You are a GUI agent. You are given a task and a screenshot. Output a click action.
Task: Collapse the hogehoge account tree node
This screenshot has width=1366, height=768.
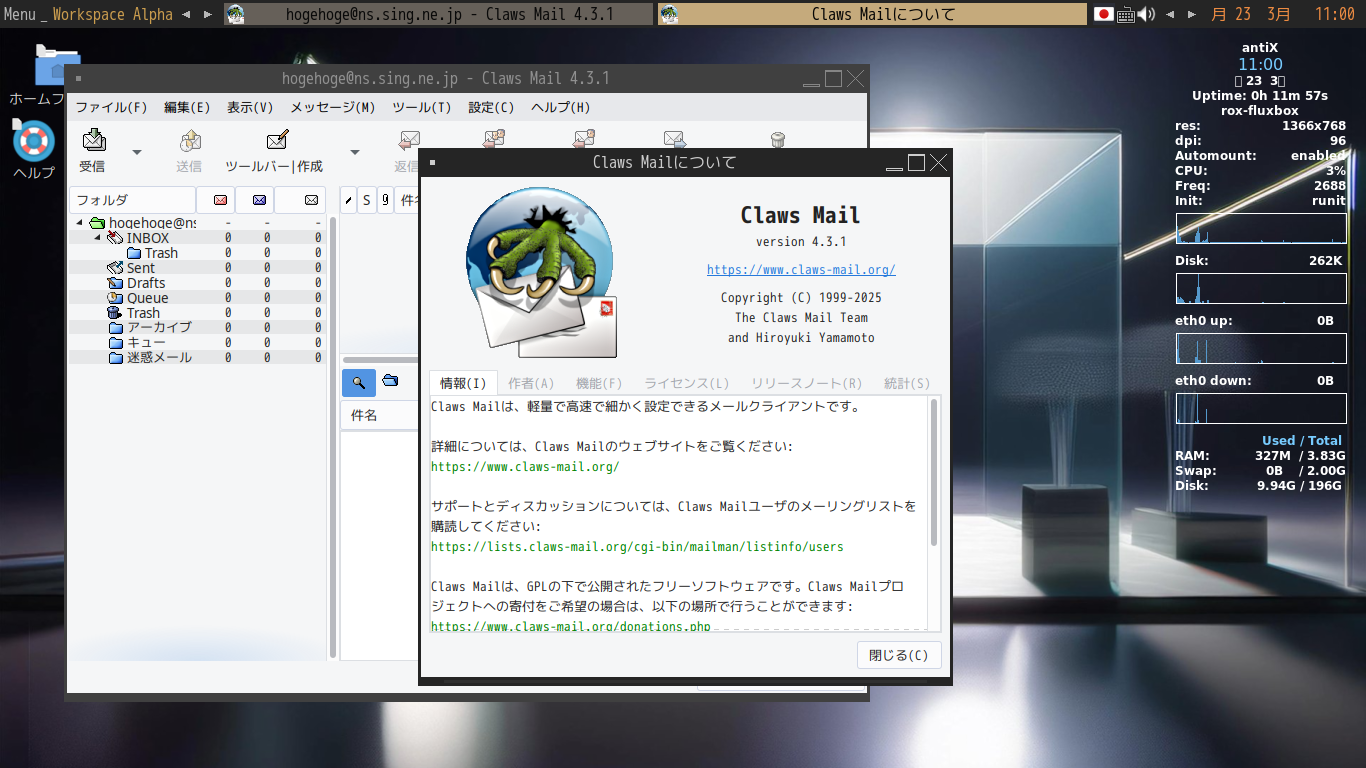pyautogui.click(x=80, y=223)
